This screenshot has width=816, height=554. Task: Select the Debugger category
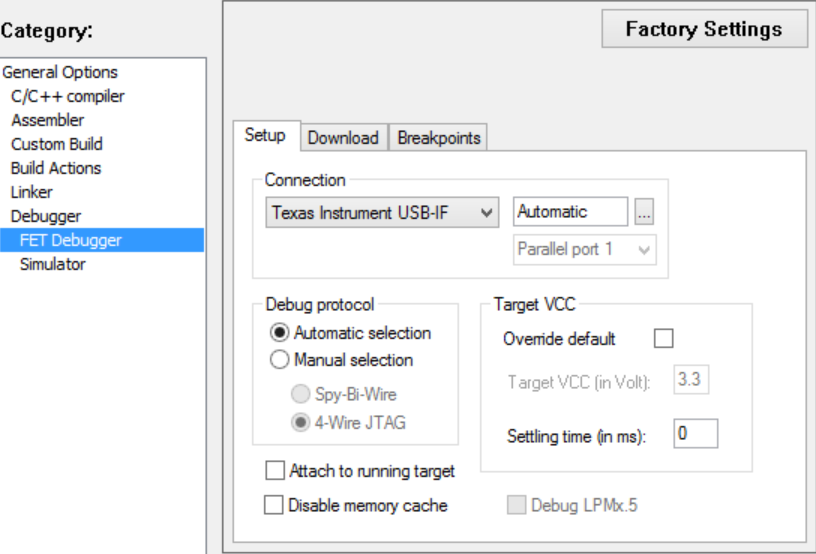click(46, 216)
